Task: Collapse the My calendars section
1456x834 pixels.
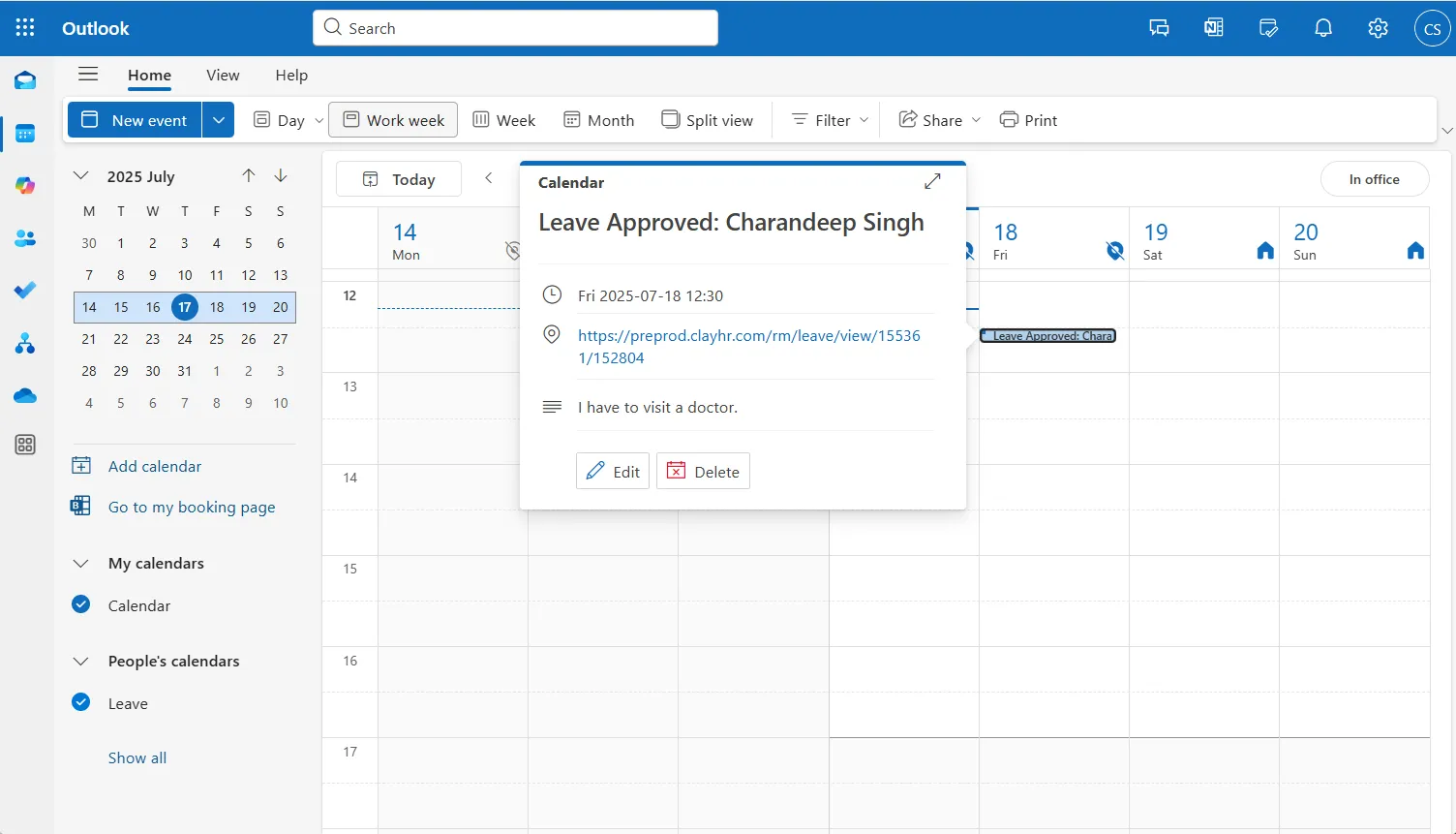Action: pyautogui.click(x=81, y=563)
